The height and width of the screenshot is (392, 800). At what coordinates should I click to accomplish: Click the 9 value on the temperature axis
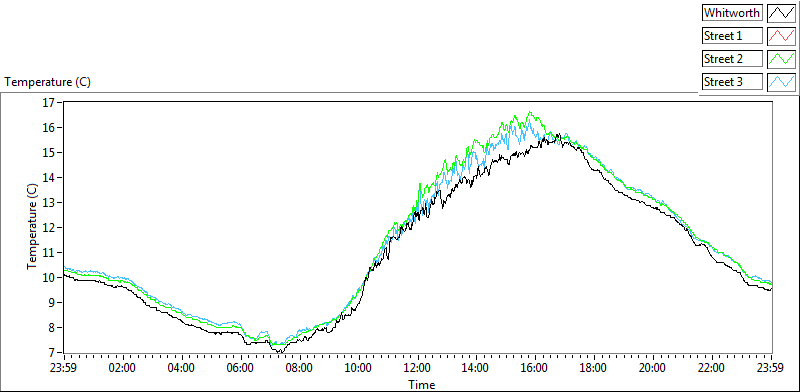coord(52,303)
